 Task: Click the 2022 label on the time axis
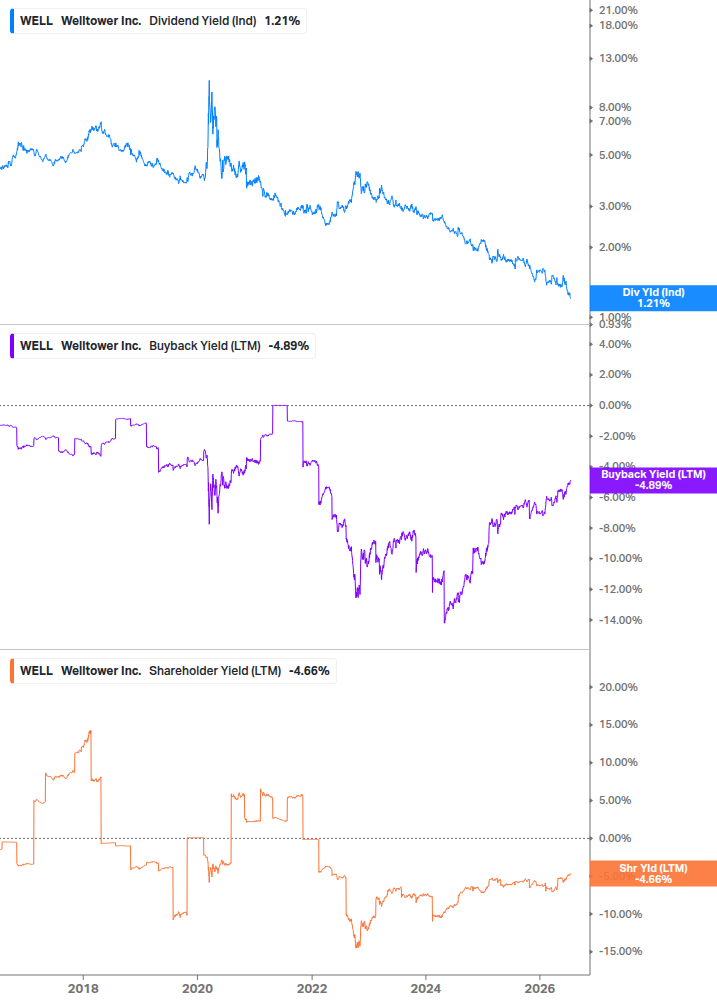(312, 988)
